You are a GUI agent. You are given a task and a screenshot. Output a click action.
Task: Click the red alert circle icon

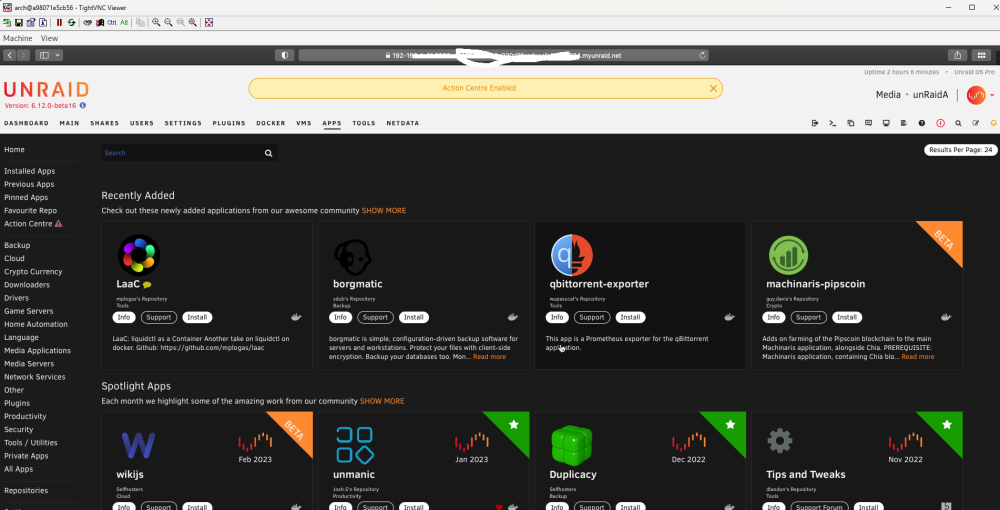click(940, 123)
